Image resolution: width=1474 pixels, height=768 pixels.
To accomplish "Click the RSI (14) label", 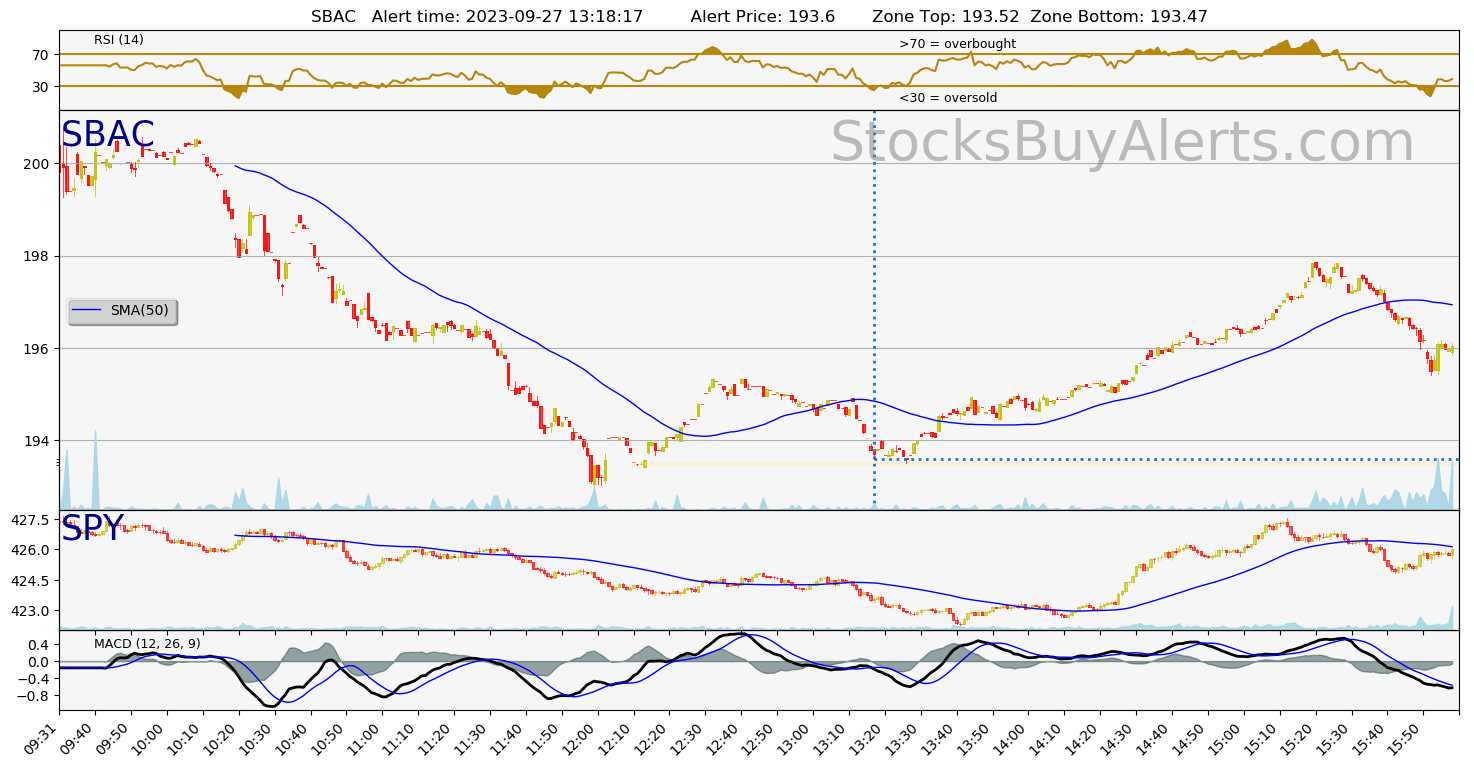I will point(119,40).
